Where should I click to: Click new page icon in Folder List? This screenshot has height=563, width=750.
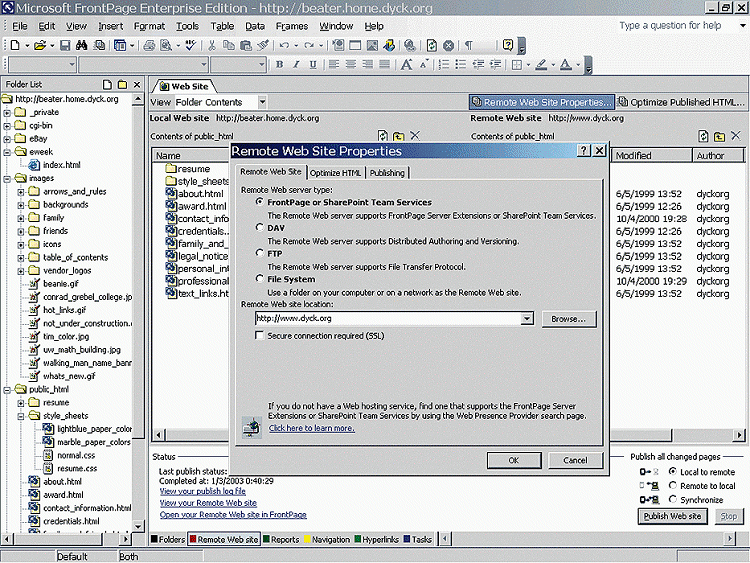click(x=107, y=85)
